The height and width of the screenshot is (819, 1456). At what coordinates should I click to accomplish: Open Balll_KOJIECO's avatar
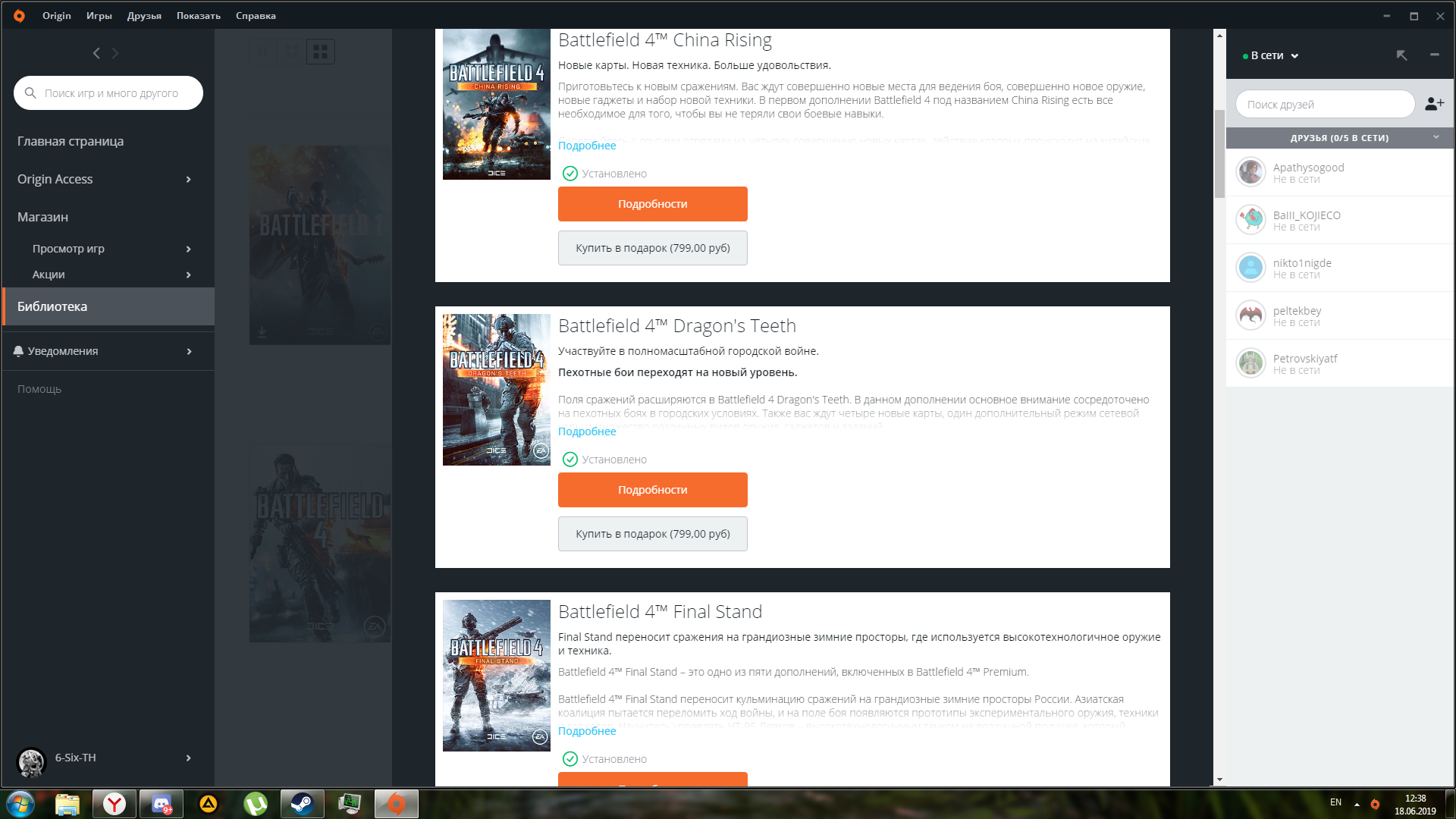[1250, 220]
